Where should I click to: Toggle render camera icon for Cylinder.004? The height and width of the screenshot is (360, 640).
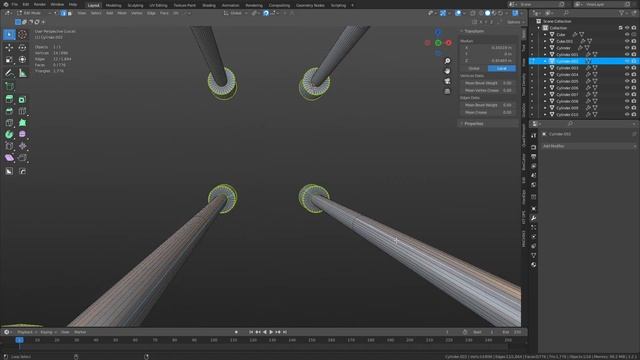tap(634, 75)
